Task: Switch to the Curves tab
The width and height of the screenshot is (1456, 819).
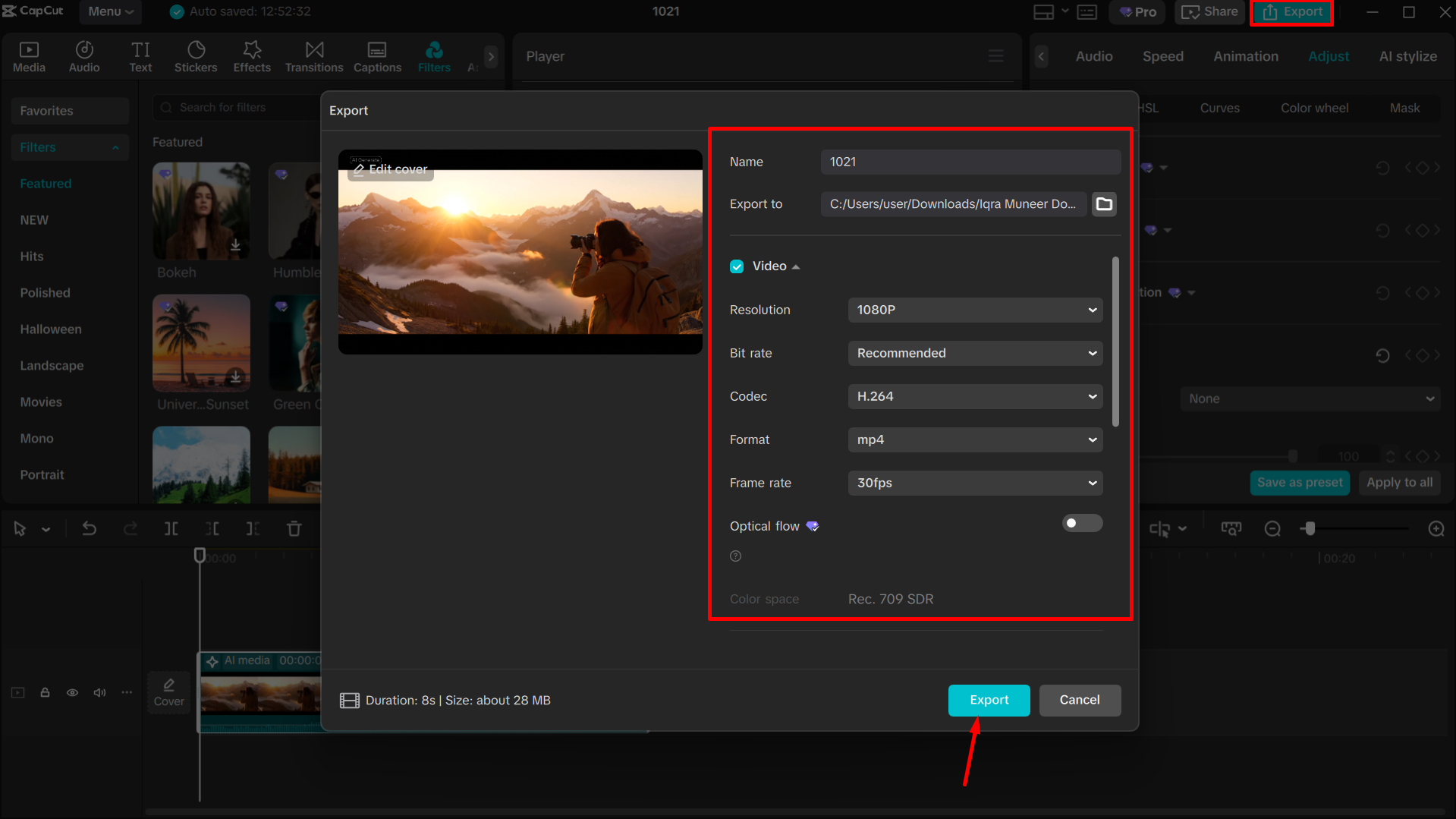Action: pos(1219,107)
